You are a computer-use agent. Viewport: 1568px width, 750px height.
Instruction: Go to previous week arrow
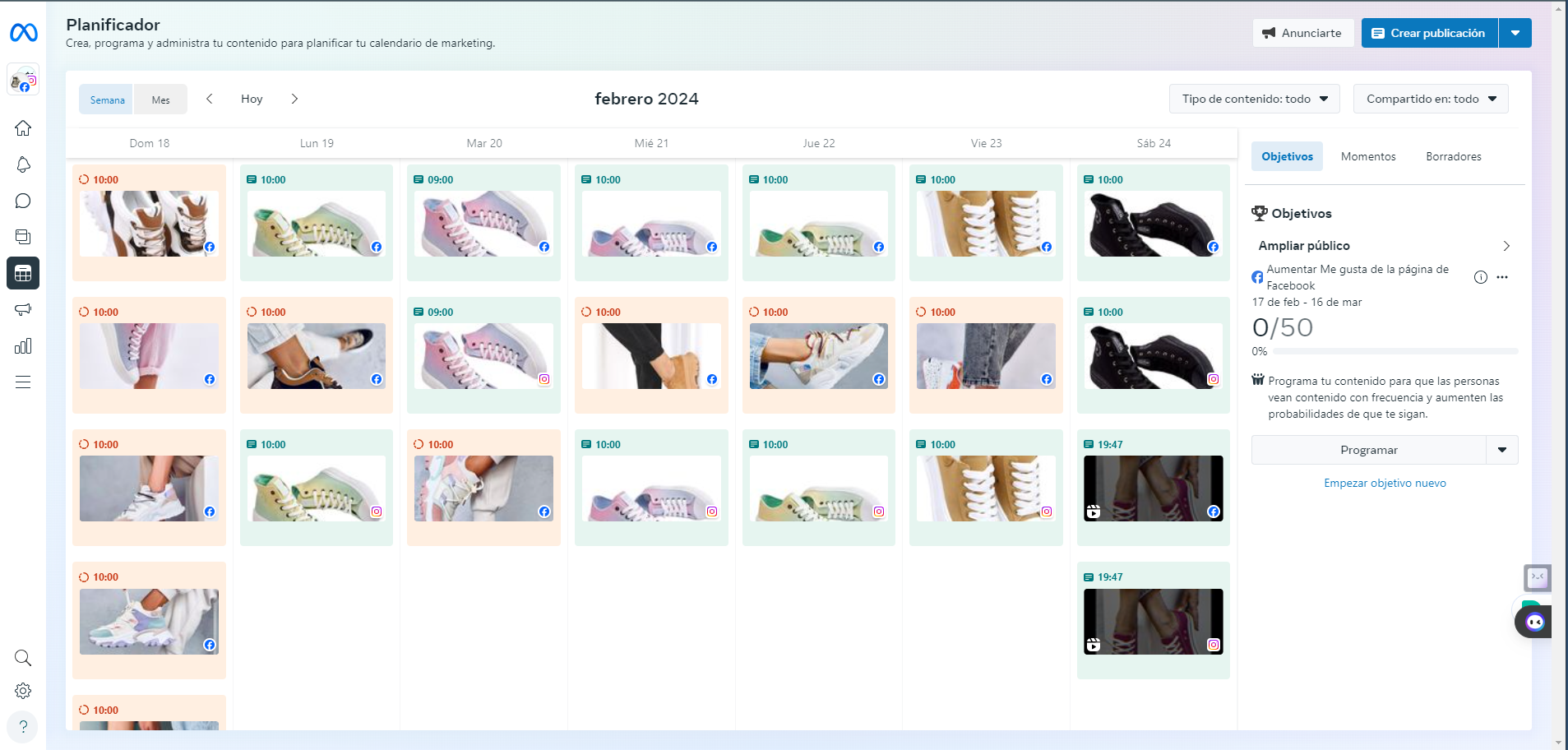point(210,99)
